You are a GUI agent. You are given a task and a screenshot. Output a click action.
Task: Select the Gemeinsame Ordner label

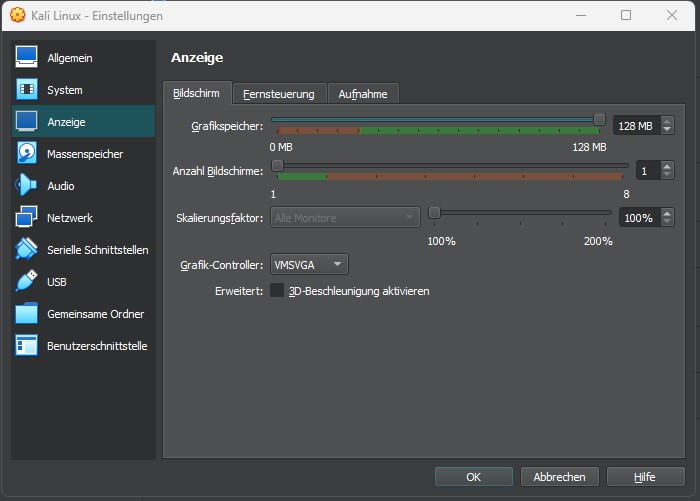pyautogui.click(x=96, y=314)
